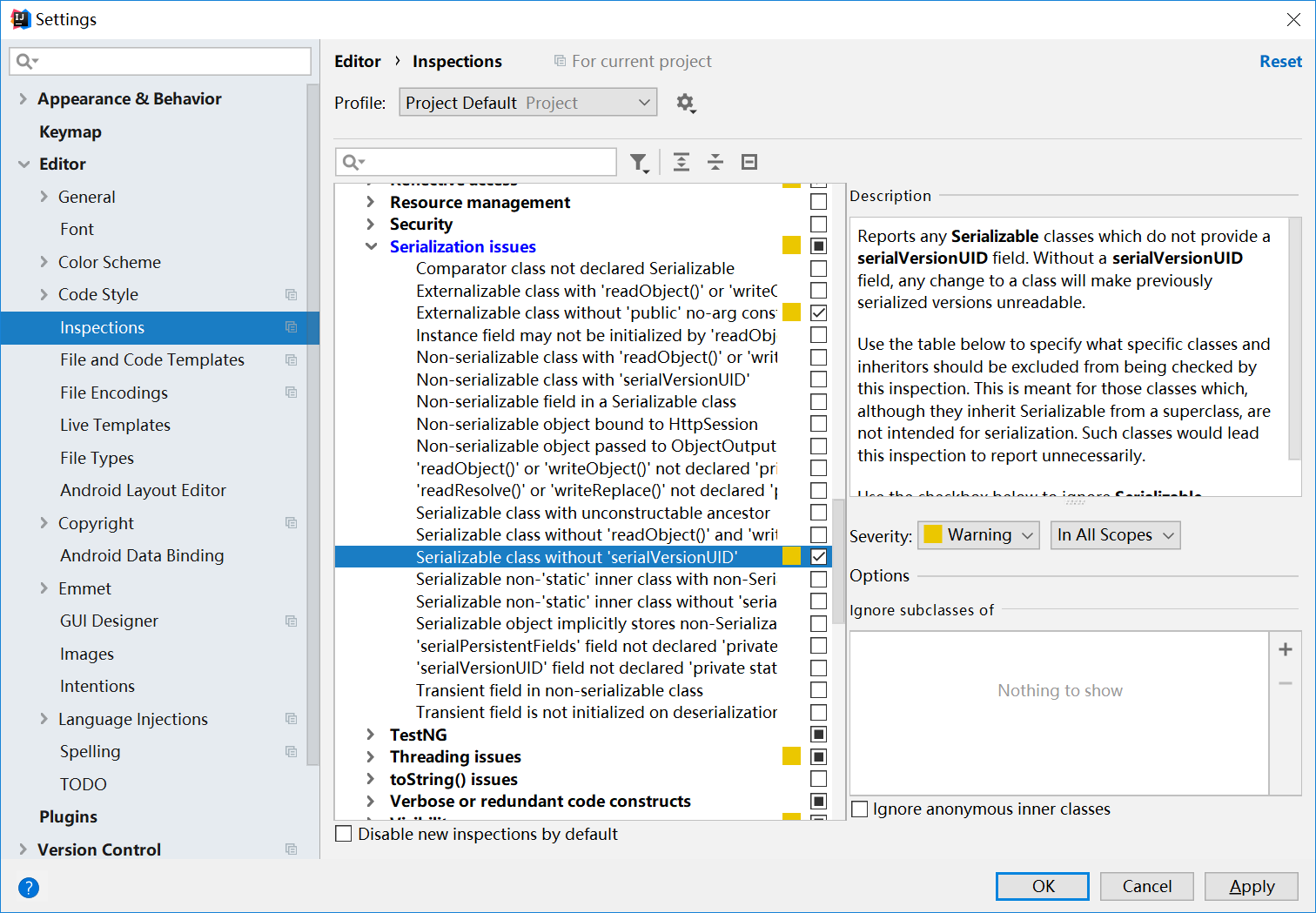Click the project-level icon beside Inspections
Image resolution: width=1316 pixels, height=913 pixels.
click(x=292, y=327)
